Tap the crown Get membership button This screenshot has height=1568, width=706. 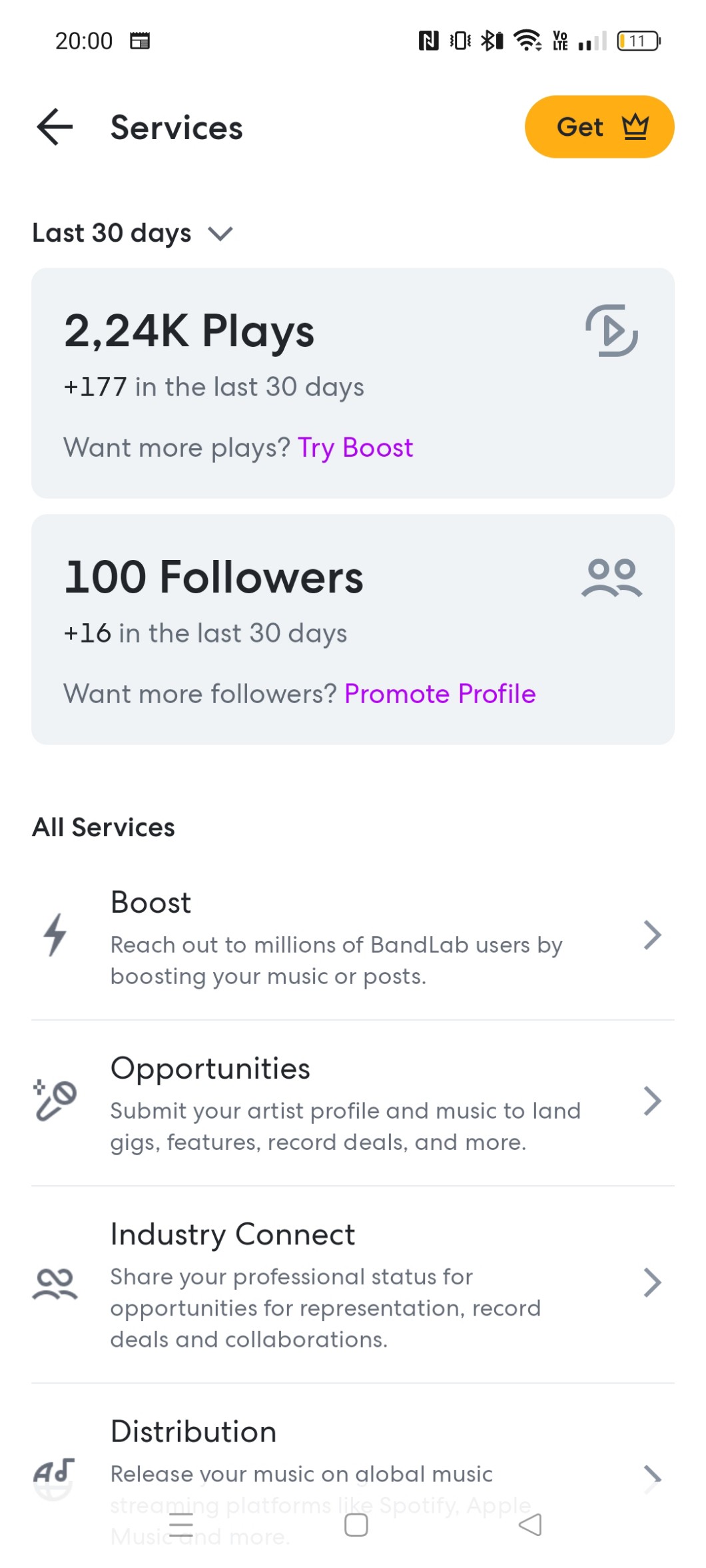tap(599, 127)
